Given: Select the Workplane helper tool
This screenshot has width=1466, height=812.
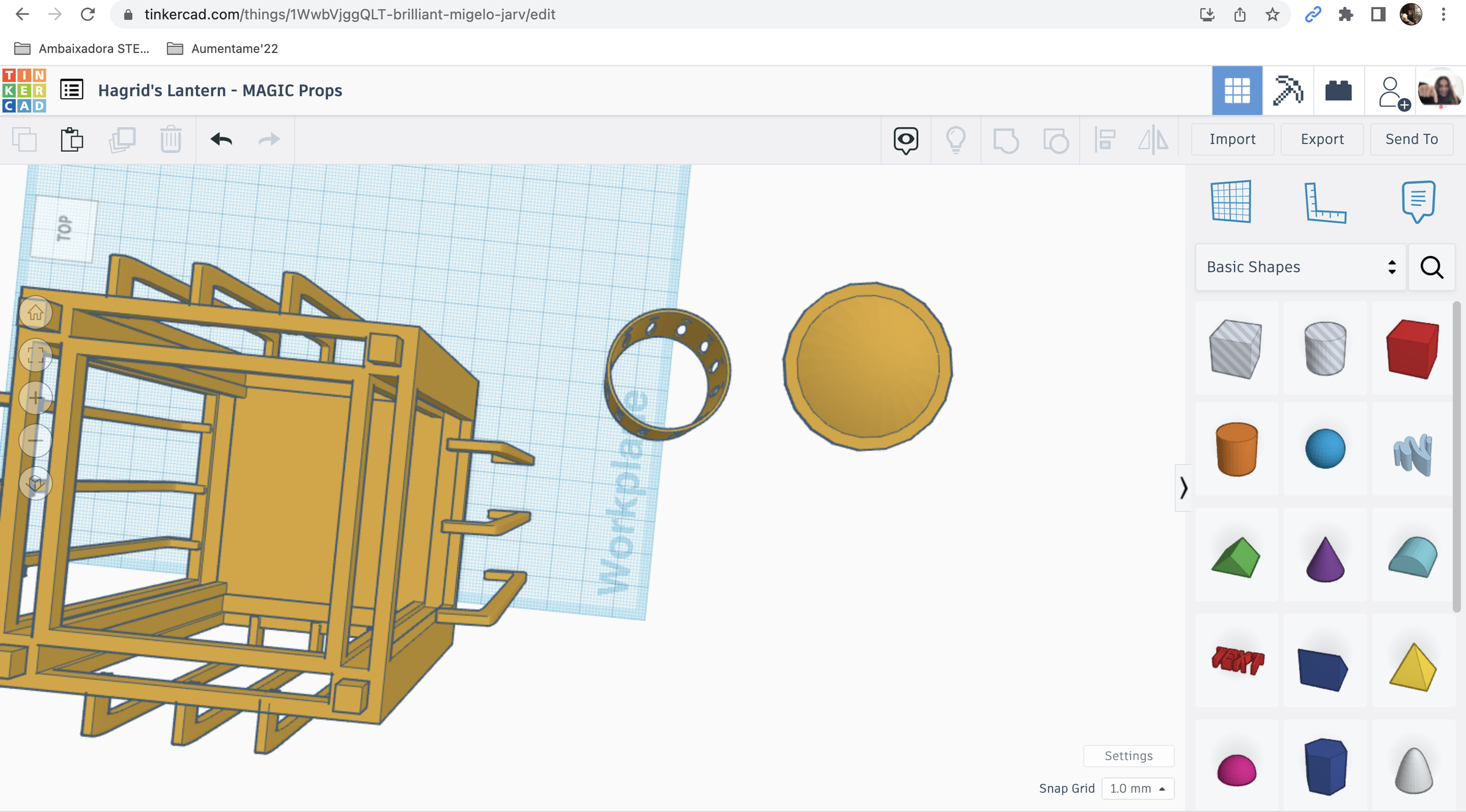Looking at the screenshot, I should tap(1230, 203).
